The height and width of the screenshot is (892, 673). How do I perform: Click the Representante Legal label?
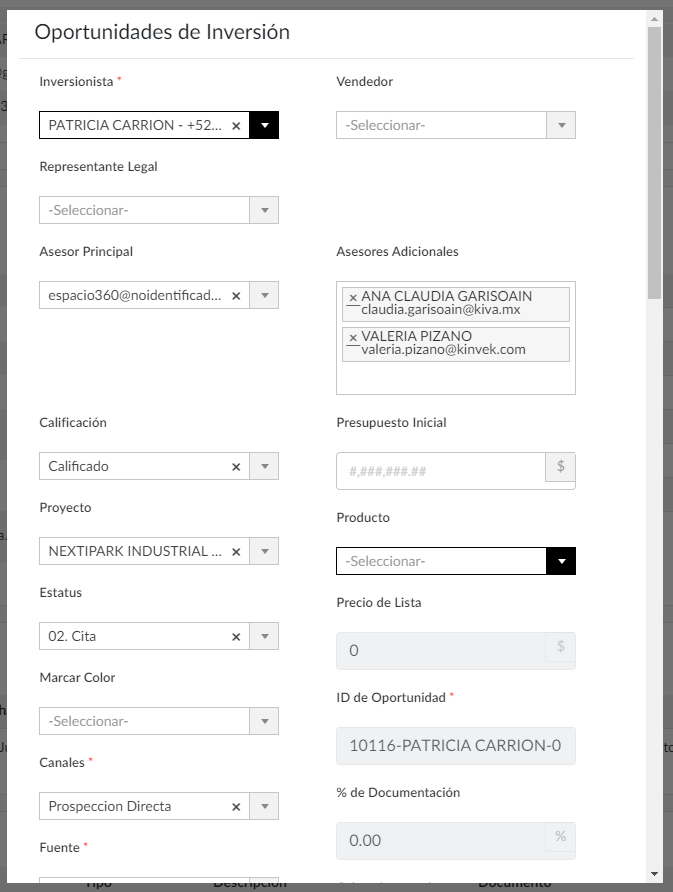[x=98, y=167]
